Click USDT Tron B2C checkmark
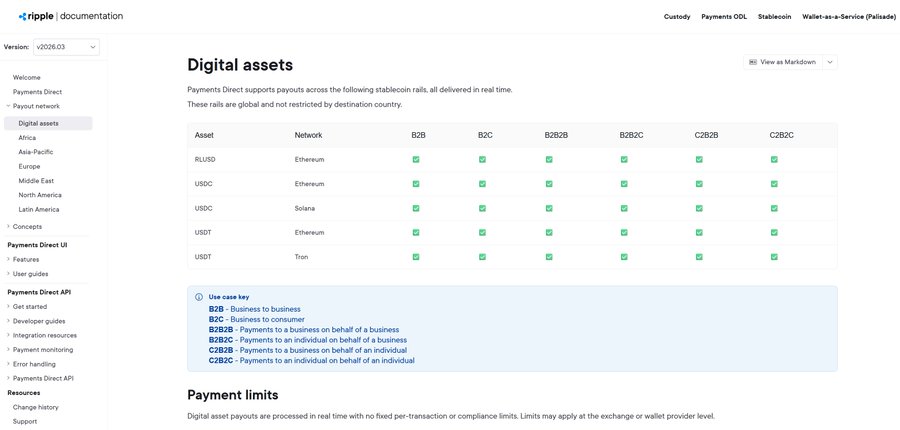The height and width of the screenshot is (430, 900). click(x=482, y=257)
